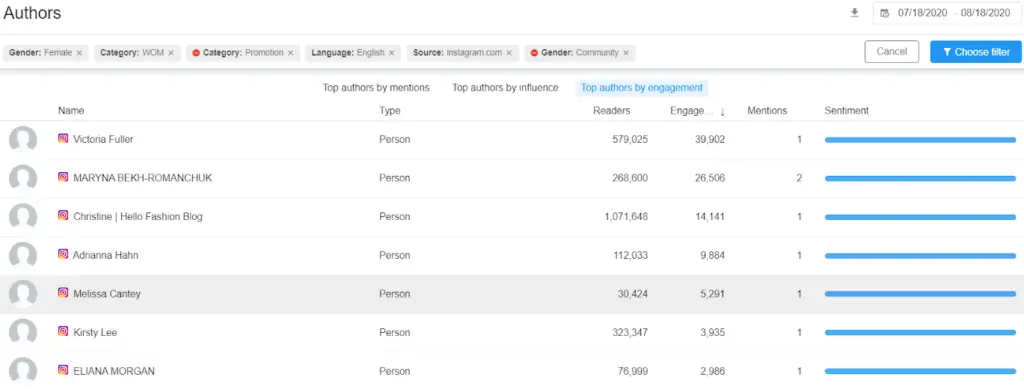Sort by the Engagement column arrow

pos(723,112)
